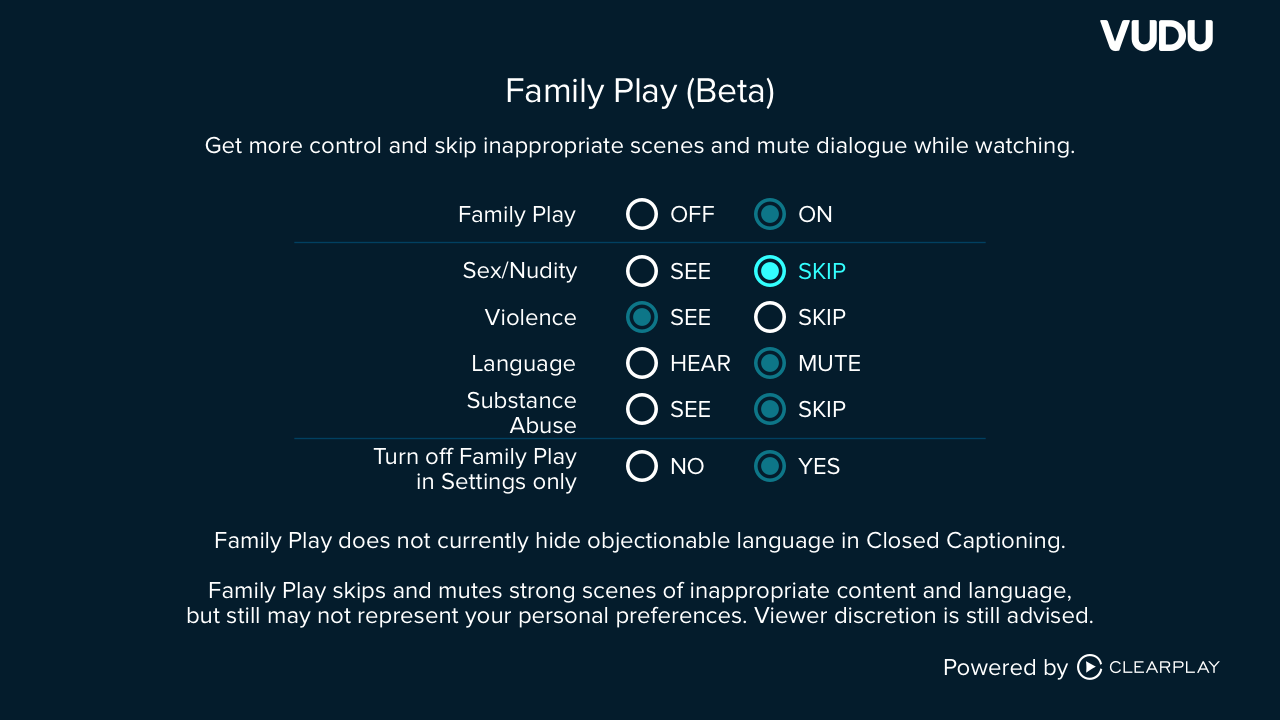Click the Violence row label
Image resolution: width=1280 pixels, height=720 pixels.
click(530, 317)
